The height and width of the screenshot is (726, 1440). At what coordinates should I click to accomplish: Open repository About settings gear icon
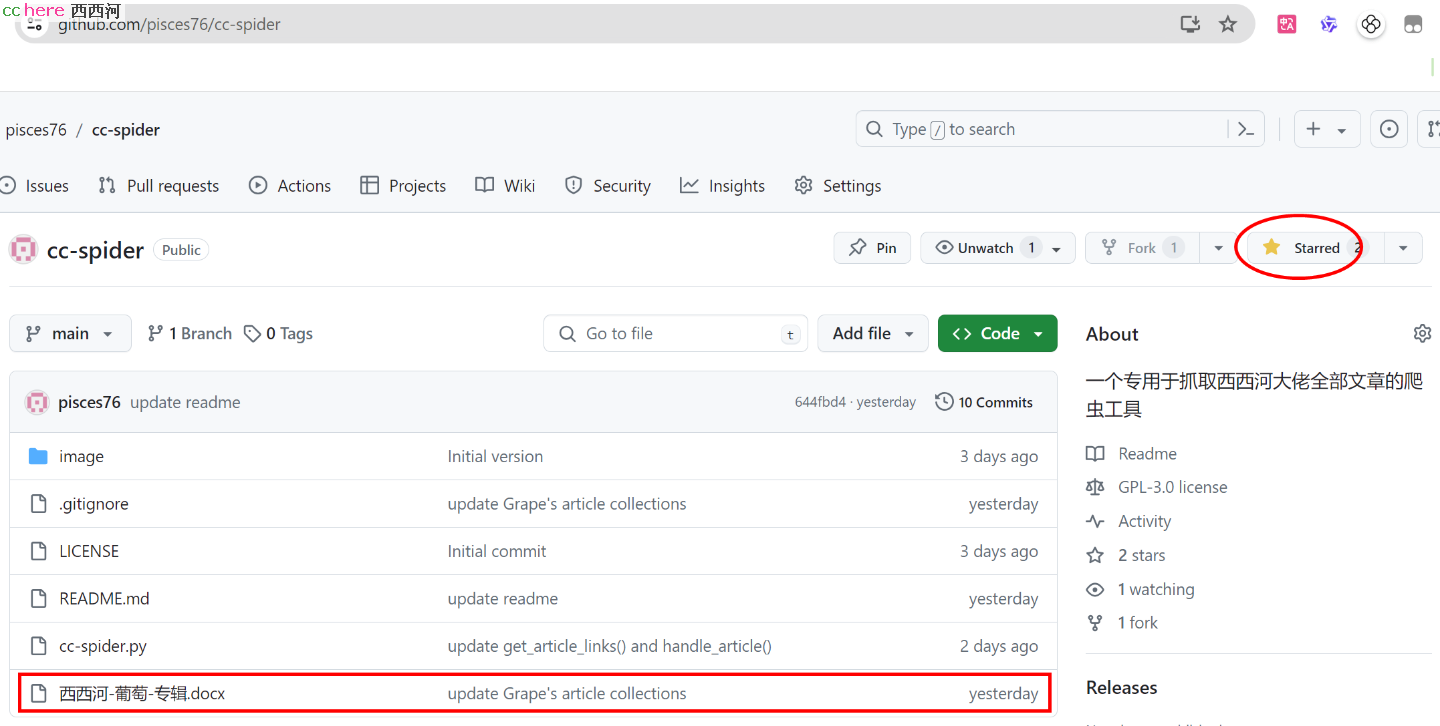(x=1422, y=333)
